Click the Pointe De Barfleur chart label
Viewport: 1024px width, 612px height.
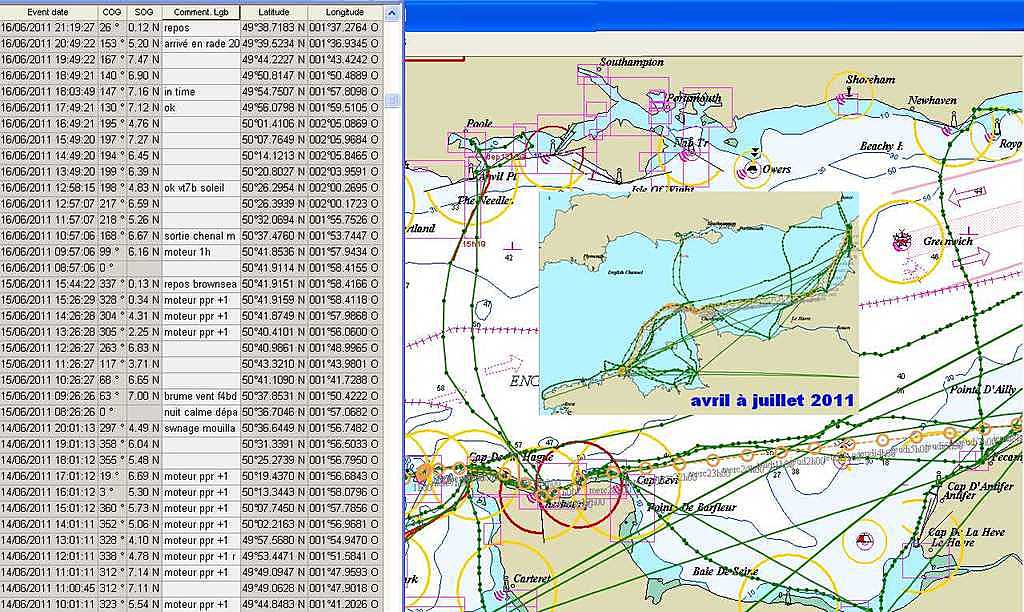coord(691,507)
